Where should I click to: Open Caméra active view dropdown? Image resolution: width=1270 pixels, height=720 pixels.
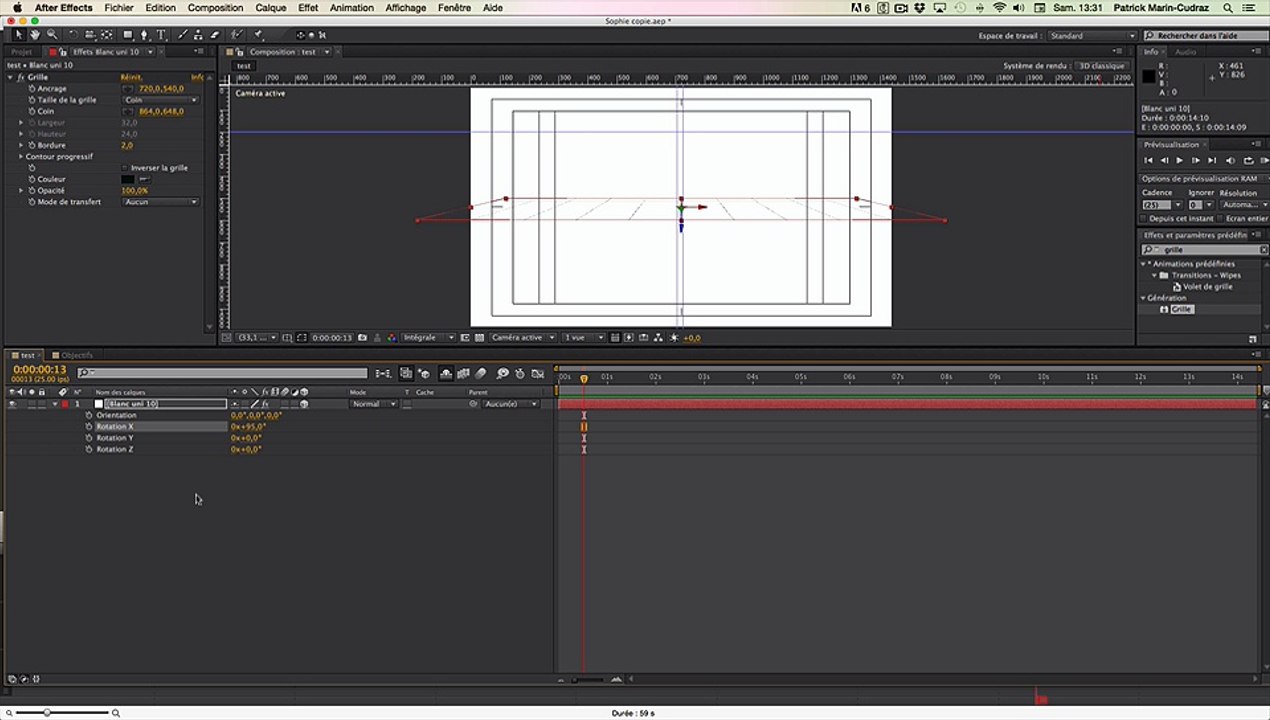pyautogui.click(x=523, y=337)
